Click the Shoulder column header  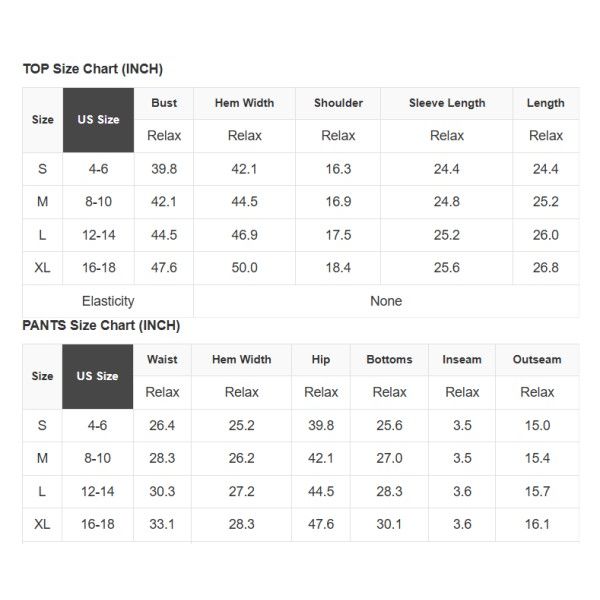pyautogui.click(x=338, y=103)
